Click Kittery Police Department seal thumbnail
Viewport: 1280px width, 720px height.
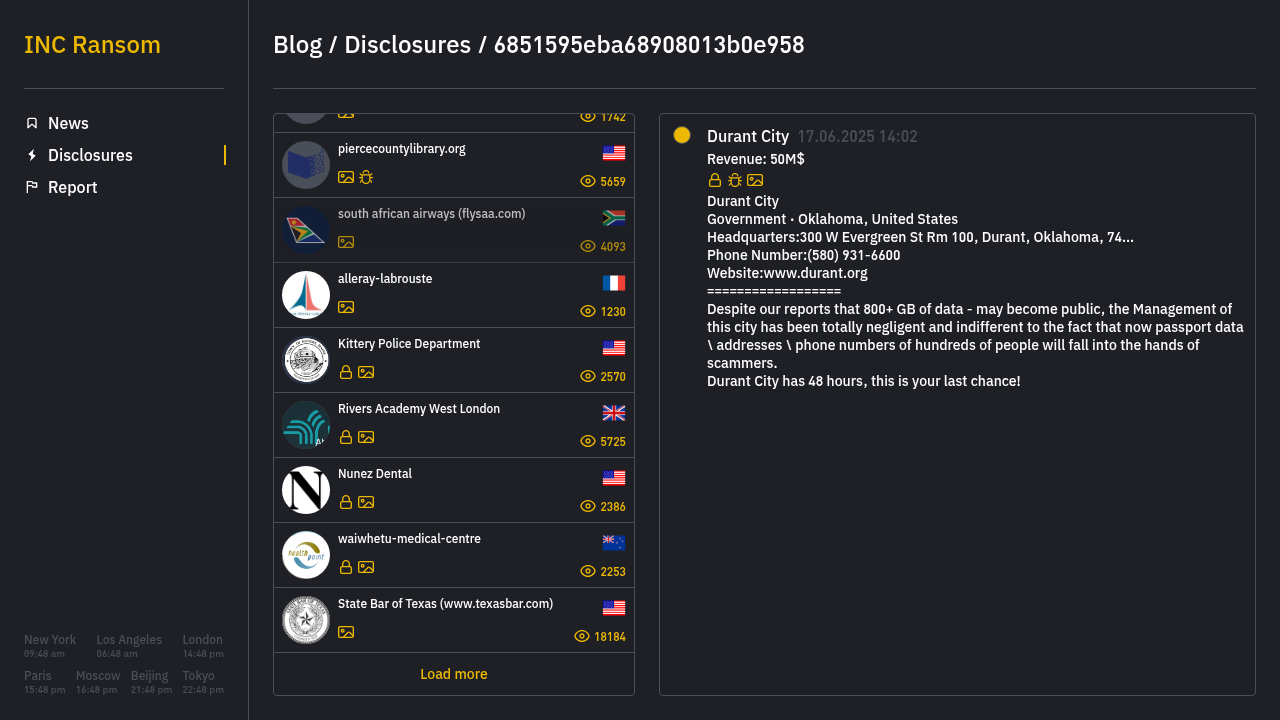pyautogui.click(x=306, y=360)
